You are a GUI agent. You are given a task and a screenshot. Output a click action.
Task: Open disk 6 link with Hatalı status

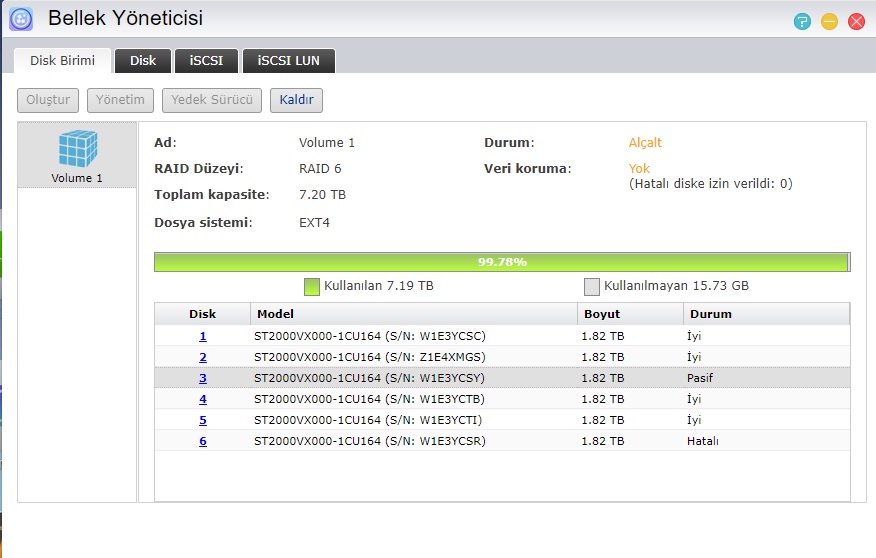tap(203, 441)
